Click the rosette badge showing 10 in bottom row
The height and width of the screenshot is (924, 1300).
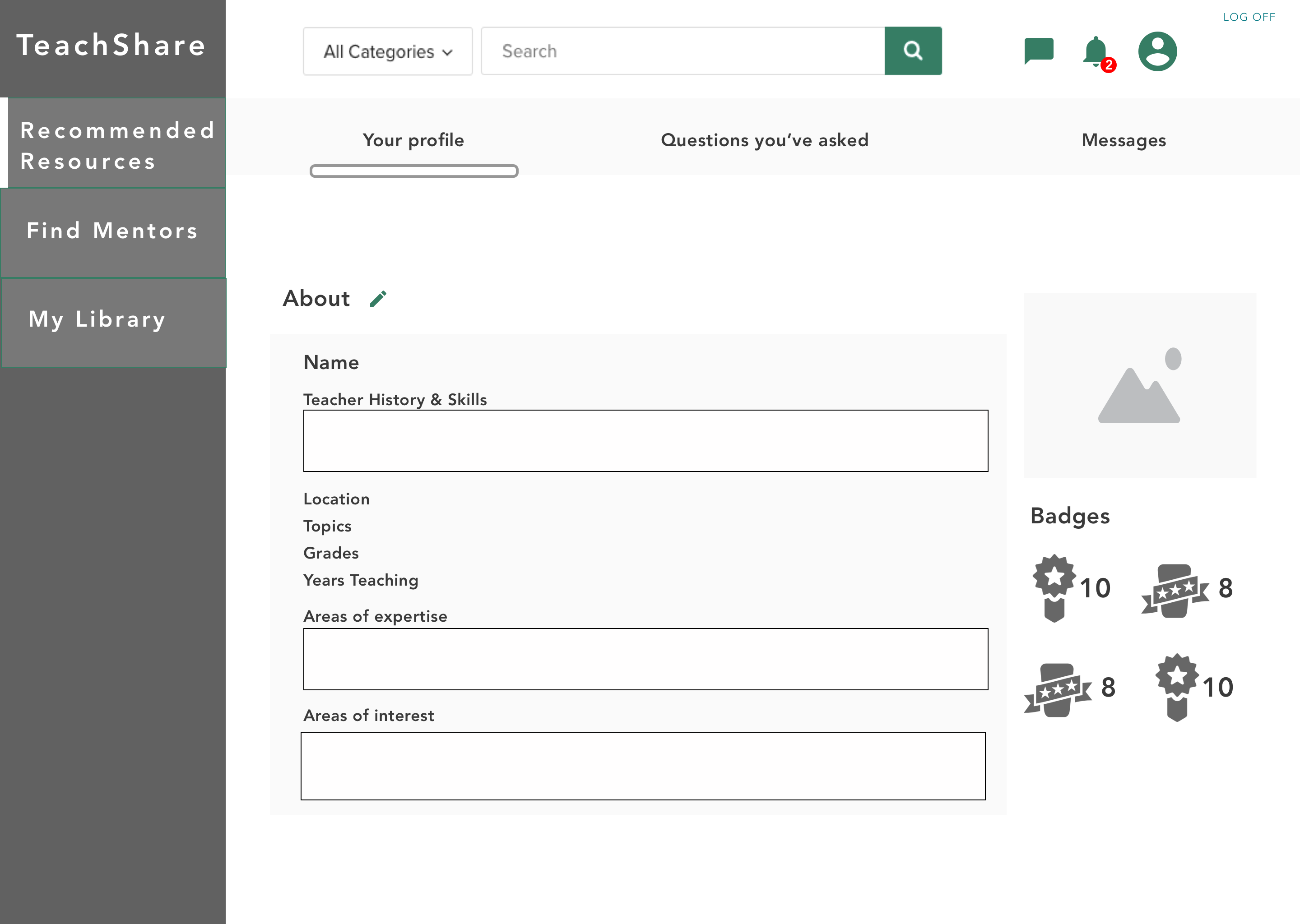click(x=1176, y=687)
